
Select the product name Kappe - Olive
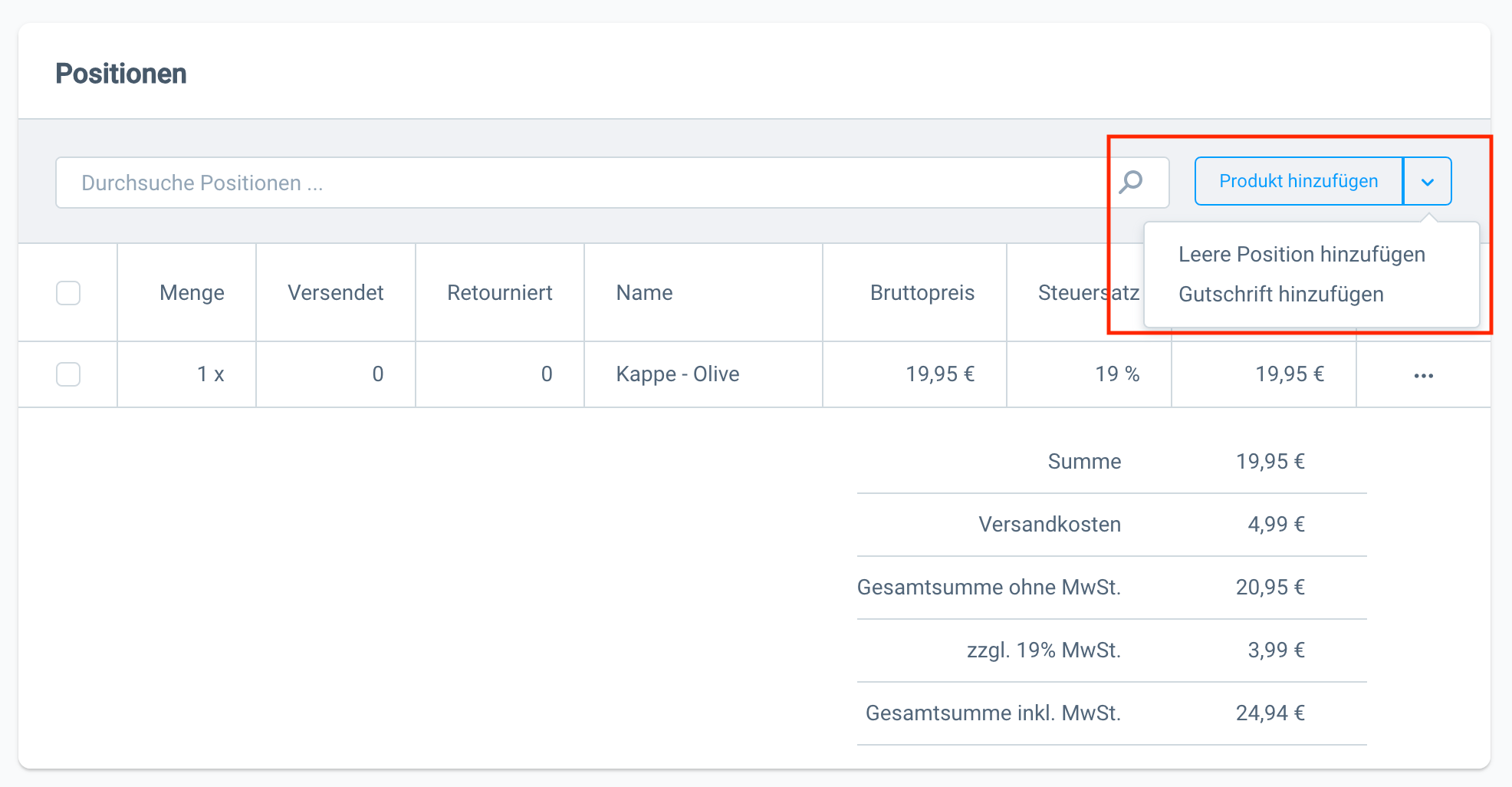click(677, 374)
